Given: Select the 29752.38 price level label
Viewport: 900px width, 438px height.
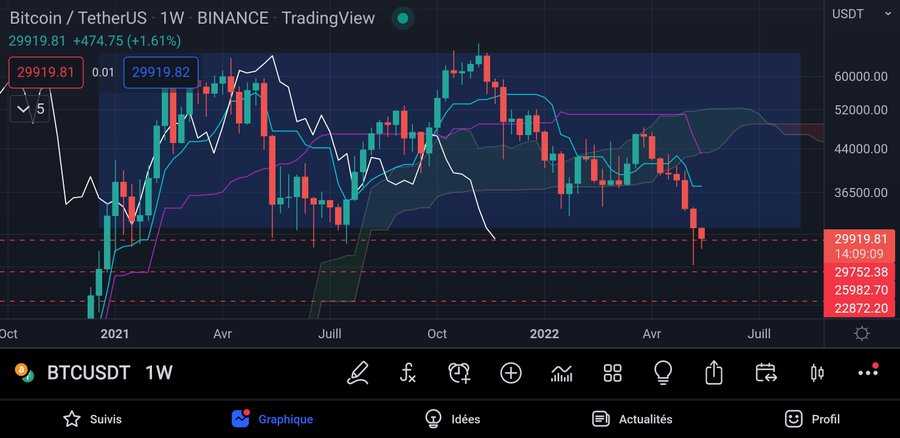Looking at the screenshot, I should [x=861, y=272].
